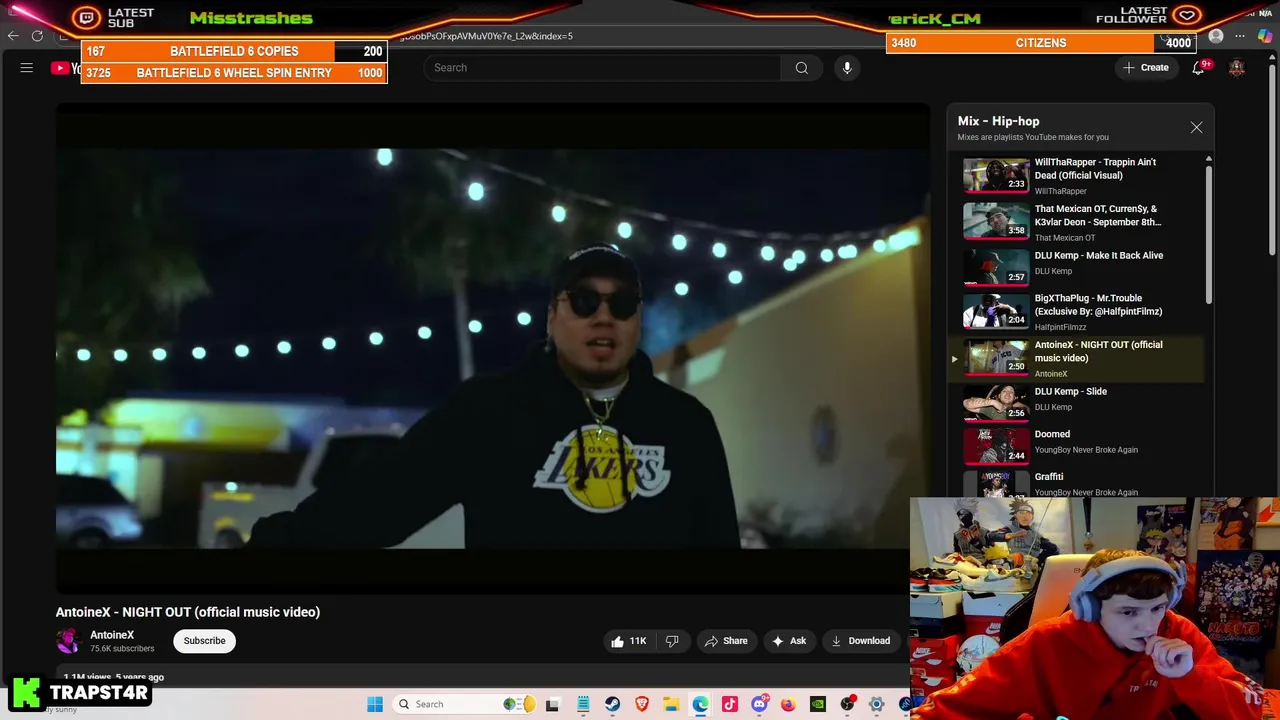
Task: Play DLU Kemp - Slide thumbnail
Action: pos(996,404)
